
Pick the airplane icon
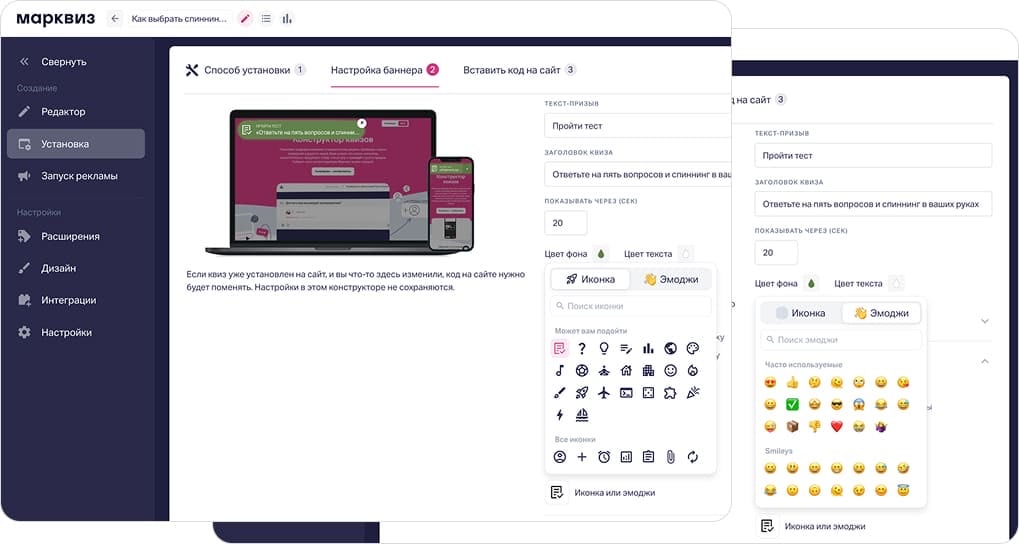pyautogui.click(x=604, y=393)
